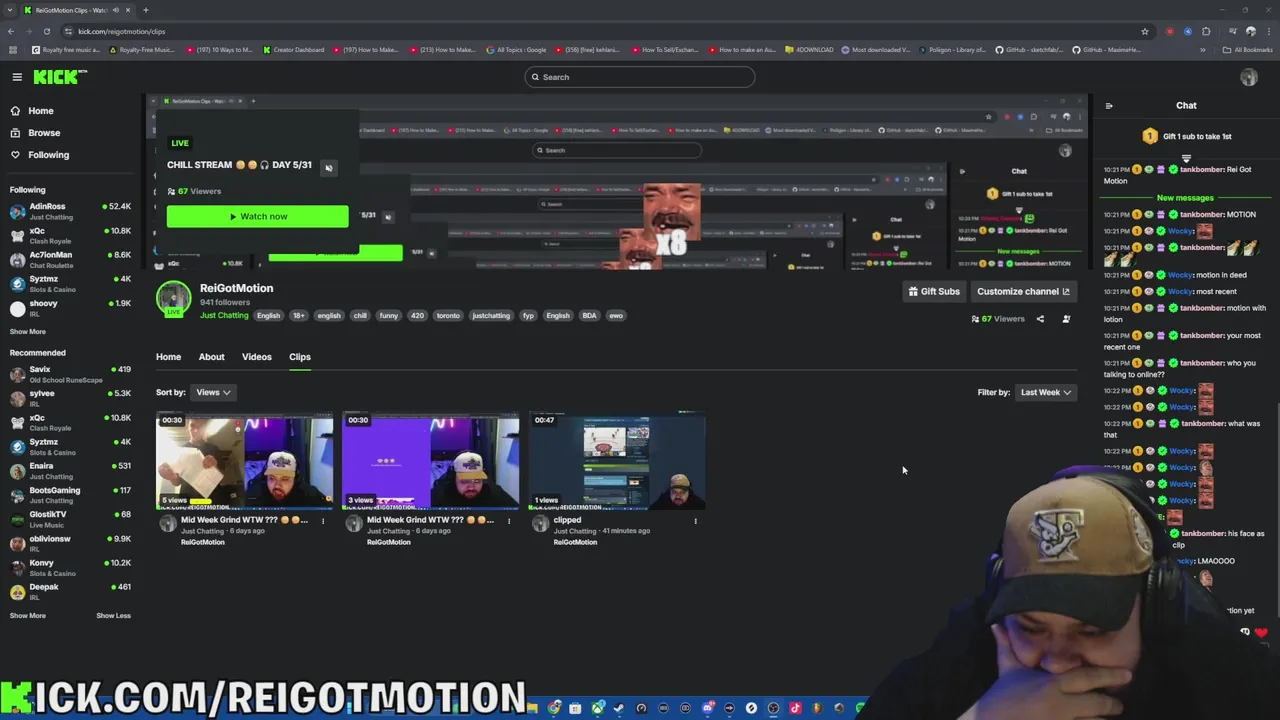The width and height of the screenshot is (1280, 720).
Task: Open the first Mid Week Grind clip thumbnail
Action: click(x=244, y=462)
